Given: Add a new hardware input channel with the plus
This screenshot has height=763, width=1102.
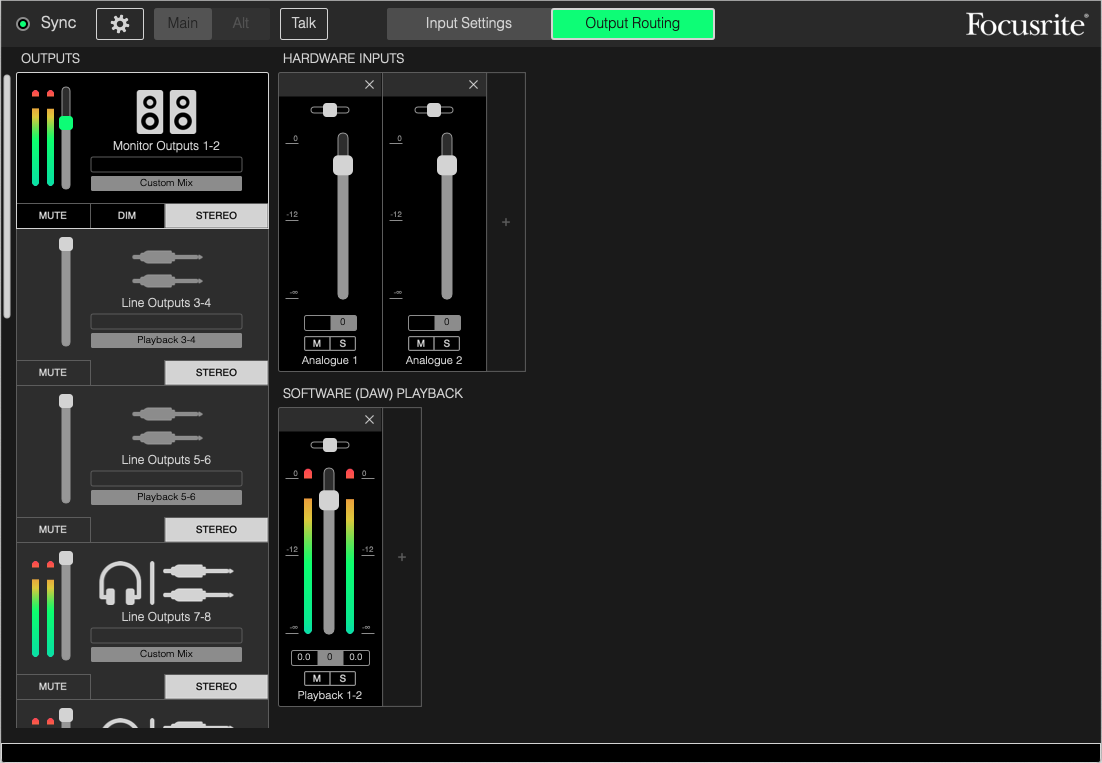Looking at the screenshot, I should [x=506, y=222].
